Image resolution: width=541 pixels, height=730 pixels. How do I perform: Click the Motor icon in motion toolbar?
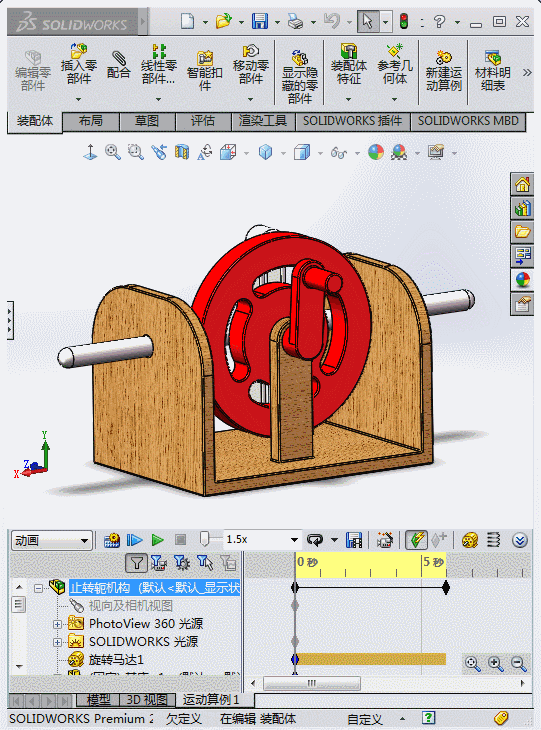470,540
